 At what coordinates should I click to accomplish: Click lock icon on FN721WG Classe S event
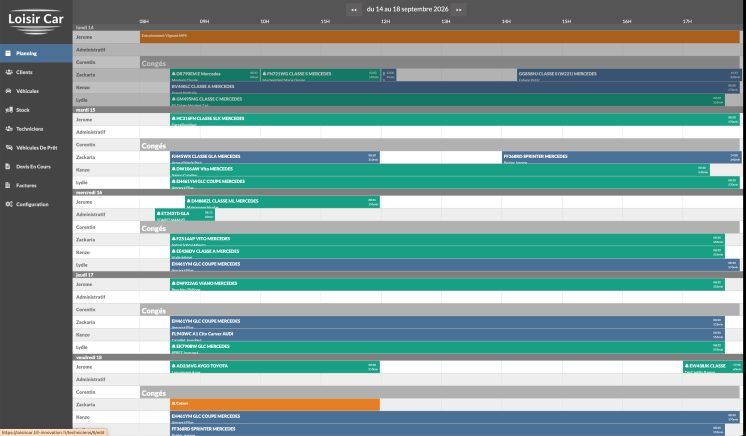pos(264,74)
